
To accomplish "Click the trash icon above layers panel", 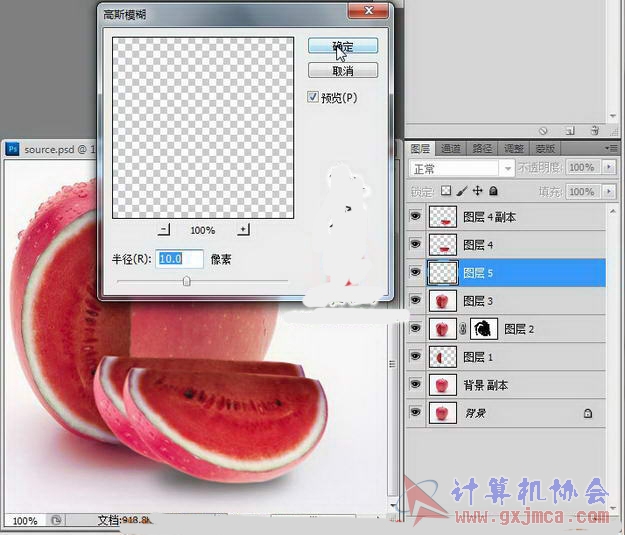I will pos(594,130).
